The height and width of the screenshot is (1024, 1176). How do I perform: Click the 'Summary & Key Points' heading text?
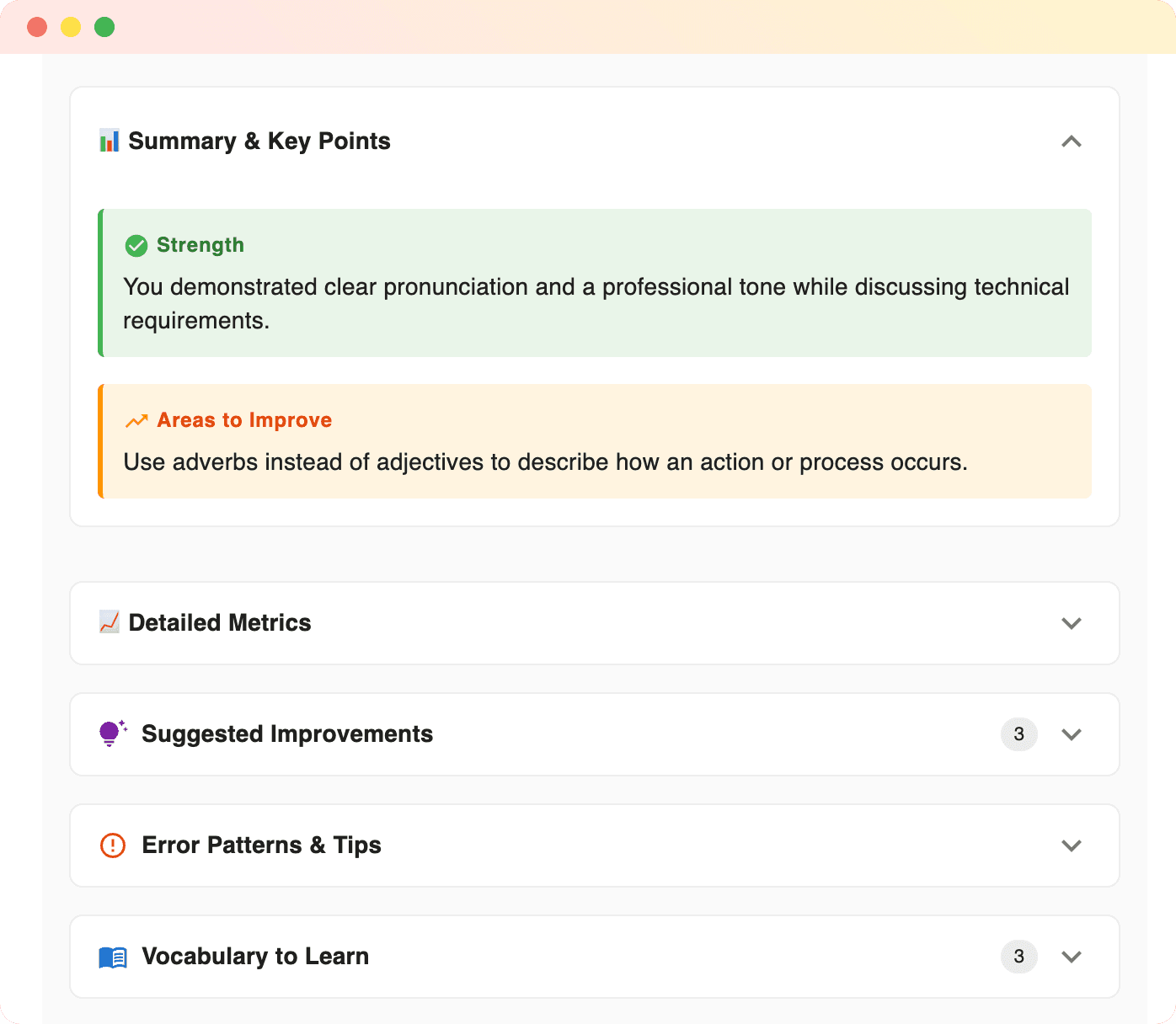[x=259, y=141]
